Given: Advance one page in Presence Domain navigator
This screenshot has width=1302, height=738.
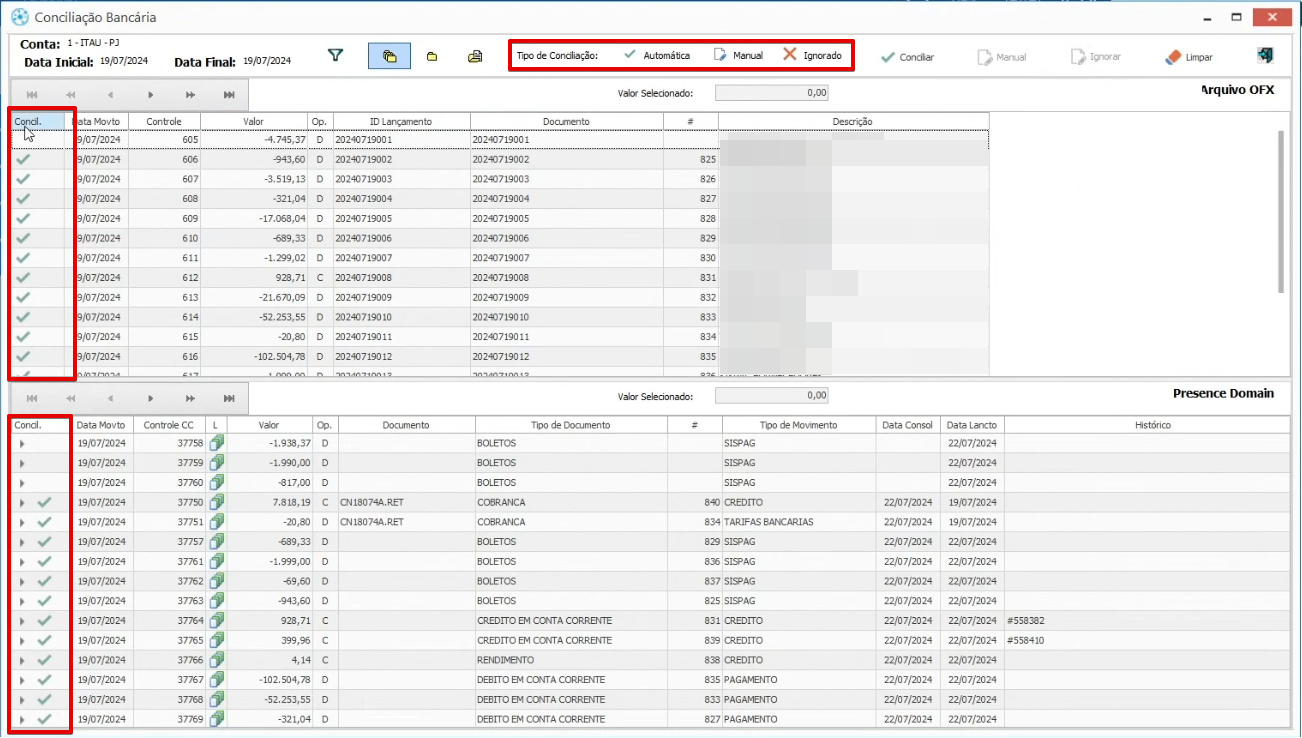Looking at the screenshot, I should click(190, 397).
